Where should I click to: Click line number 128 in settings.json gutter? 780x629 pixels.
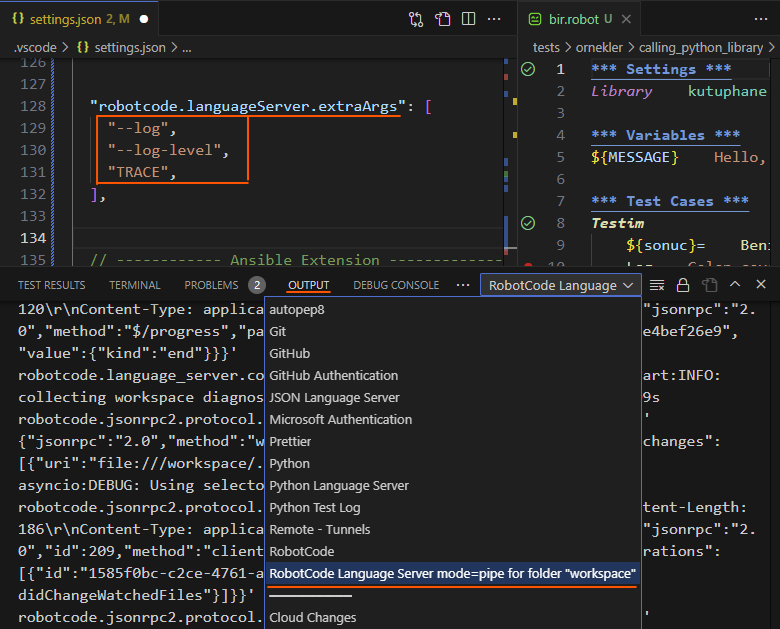click(x=33, y=106)
